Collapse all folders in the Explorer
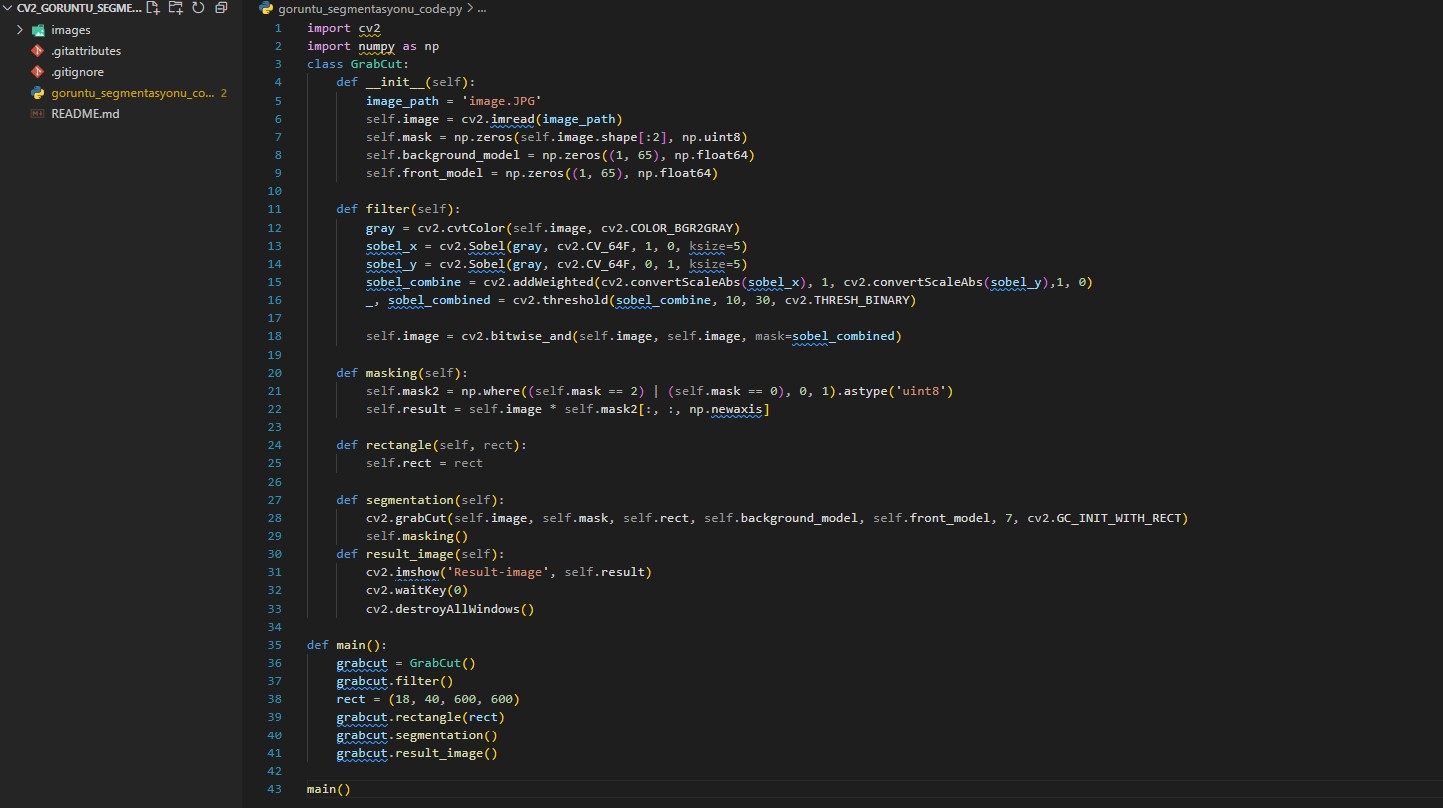 [221, 8]
